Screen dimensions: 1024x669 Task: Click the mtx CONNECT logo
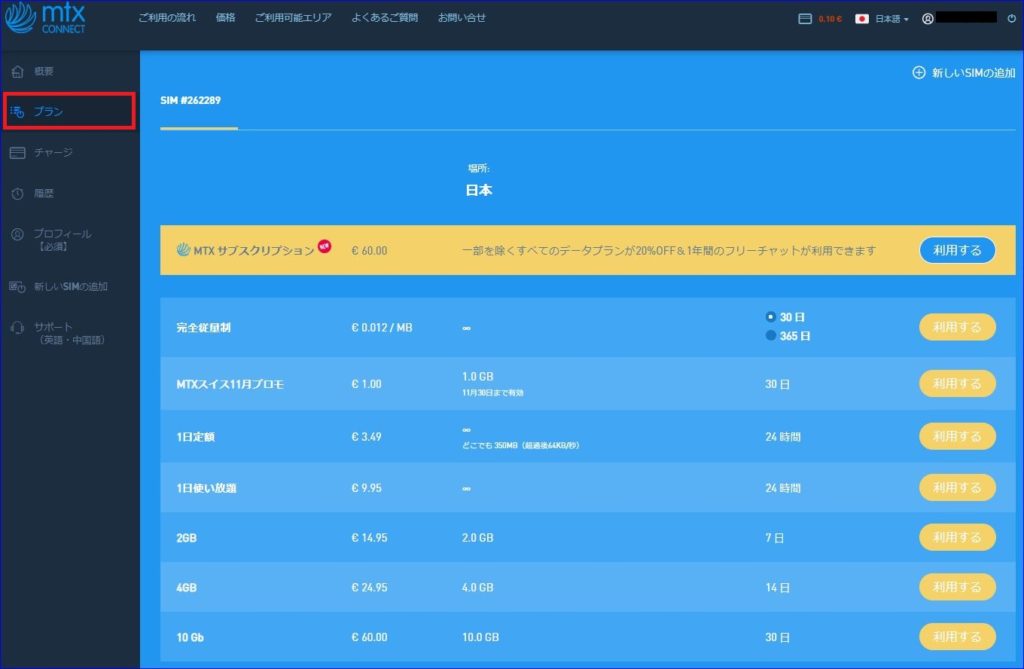[46, 20]
